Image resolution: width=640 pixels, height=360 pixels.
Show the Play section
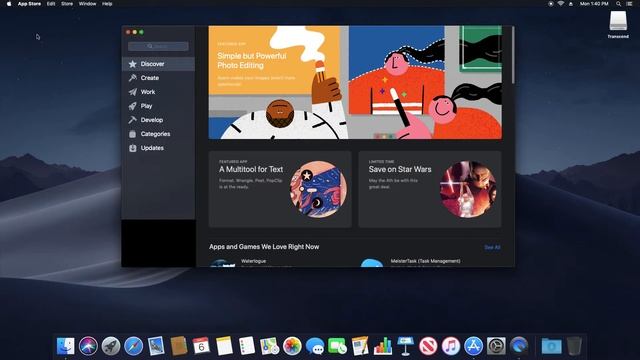(158, 106)
